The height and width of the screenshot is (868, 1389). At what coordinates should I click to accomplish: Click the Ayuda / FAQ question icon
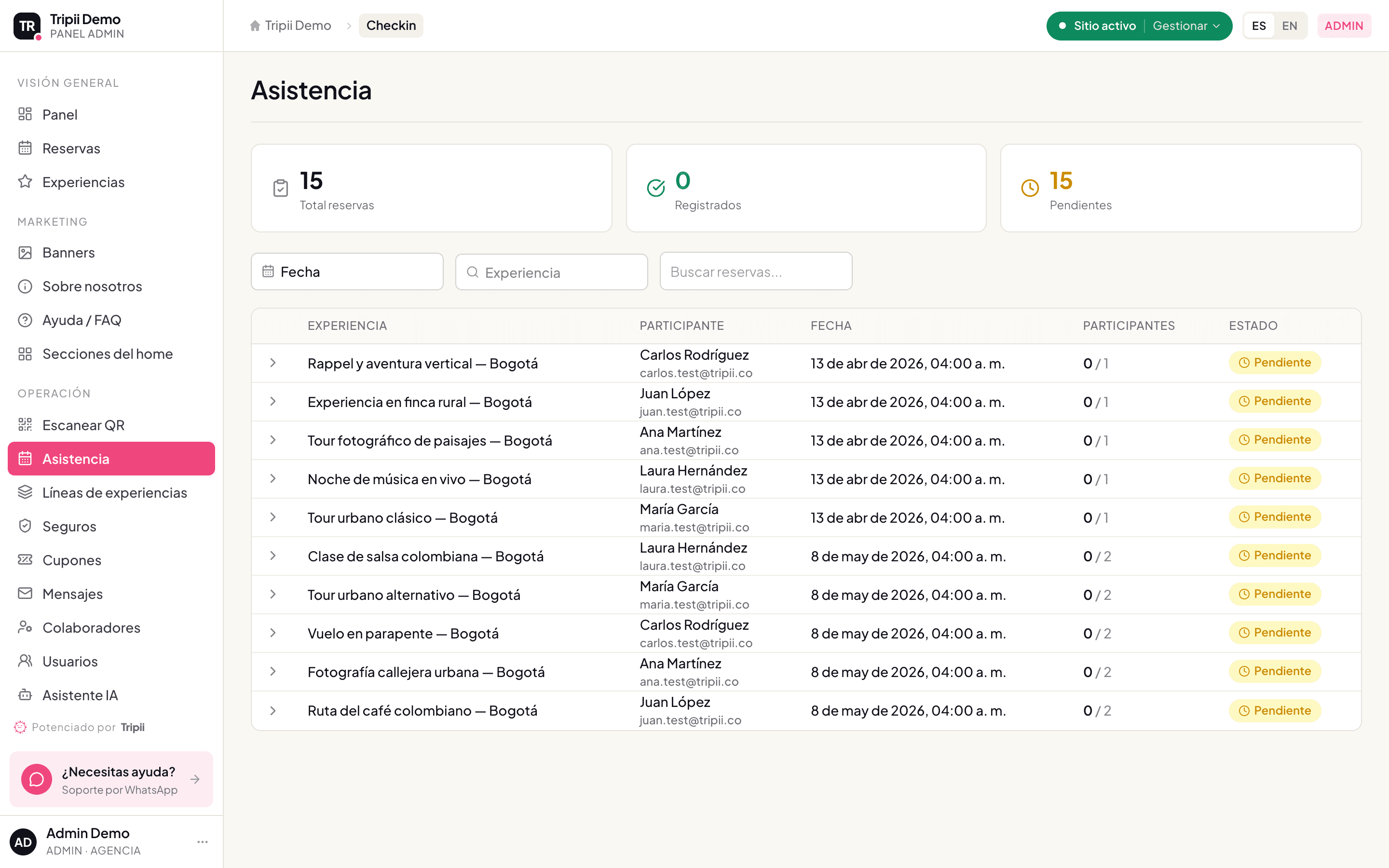(x=25, y=320)
